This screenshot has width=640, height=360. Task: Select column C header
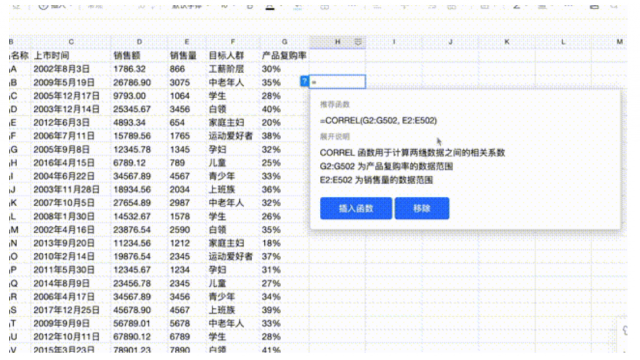(71, 42)
